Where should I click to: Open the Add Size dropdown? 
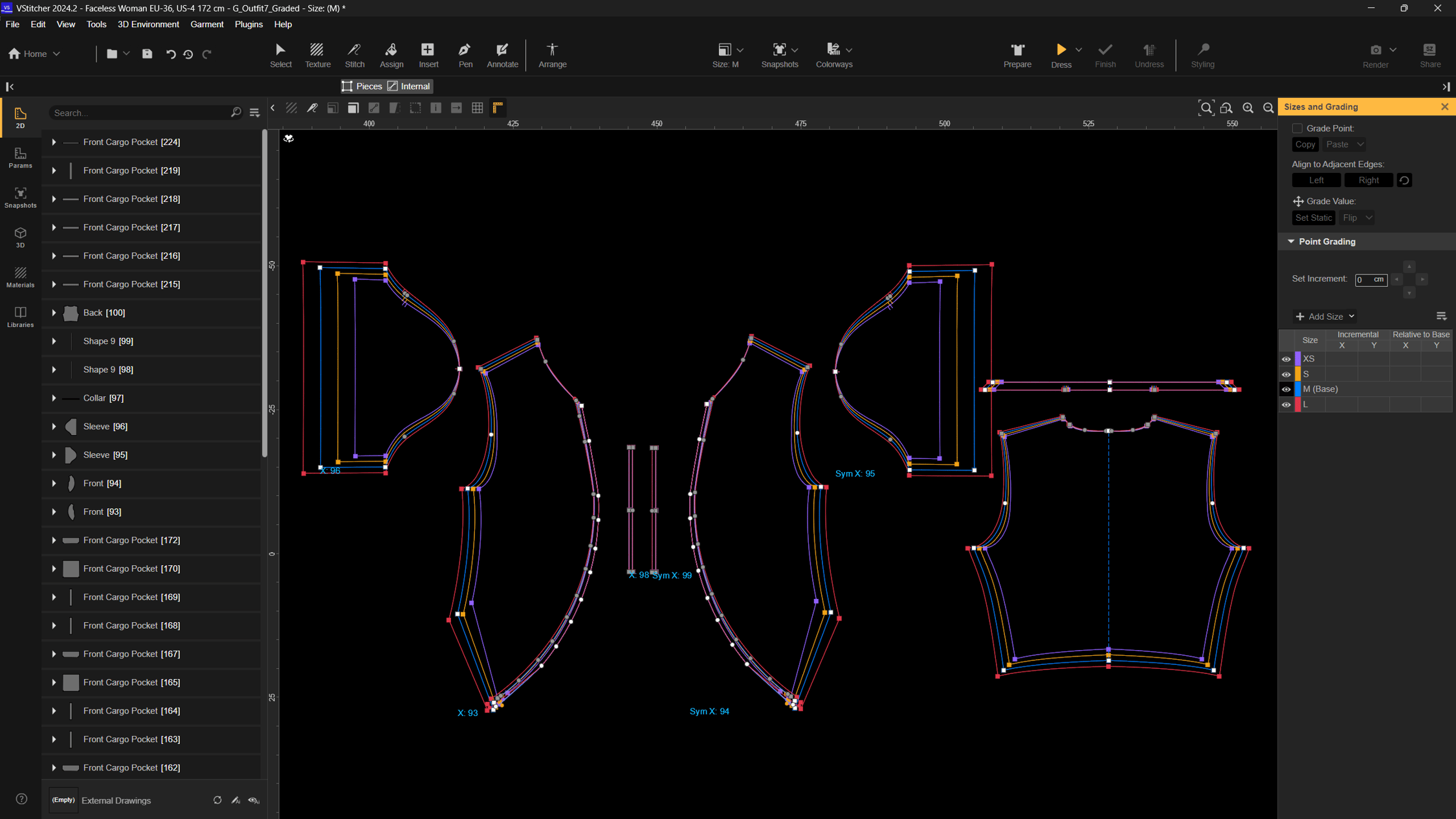click(x=1324, y=316)
